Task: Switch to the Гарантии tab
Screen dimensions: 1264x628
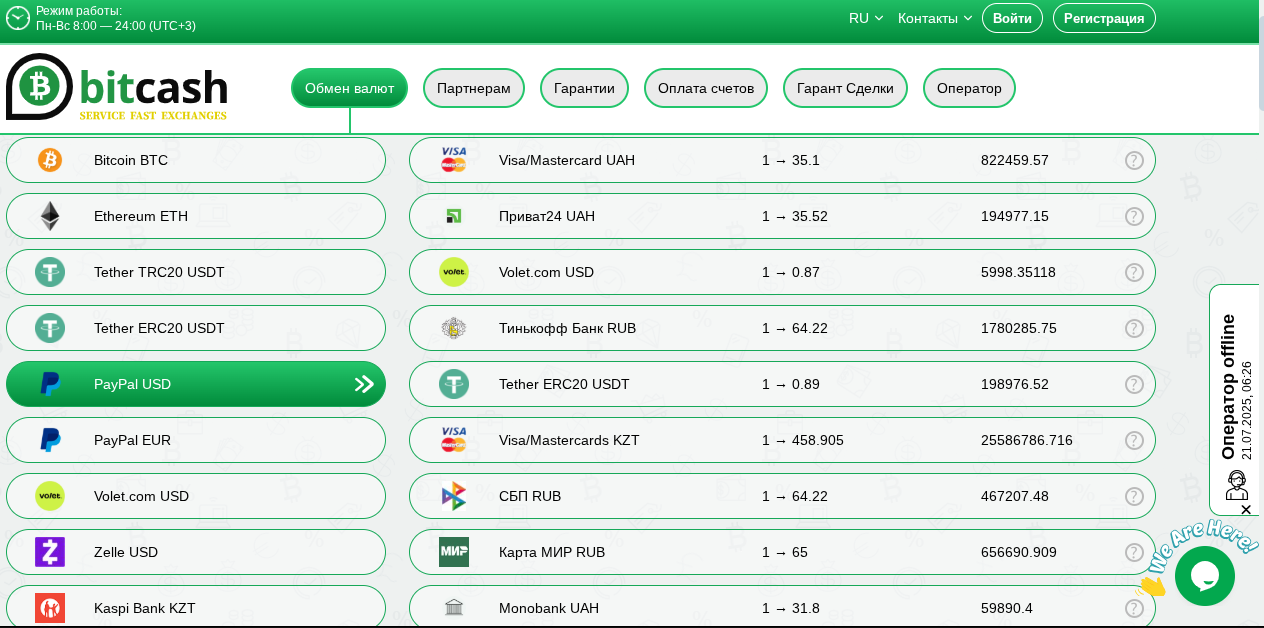Action: click(x=584, y=88)
